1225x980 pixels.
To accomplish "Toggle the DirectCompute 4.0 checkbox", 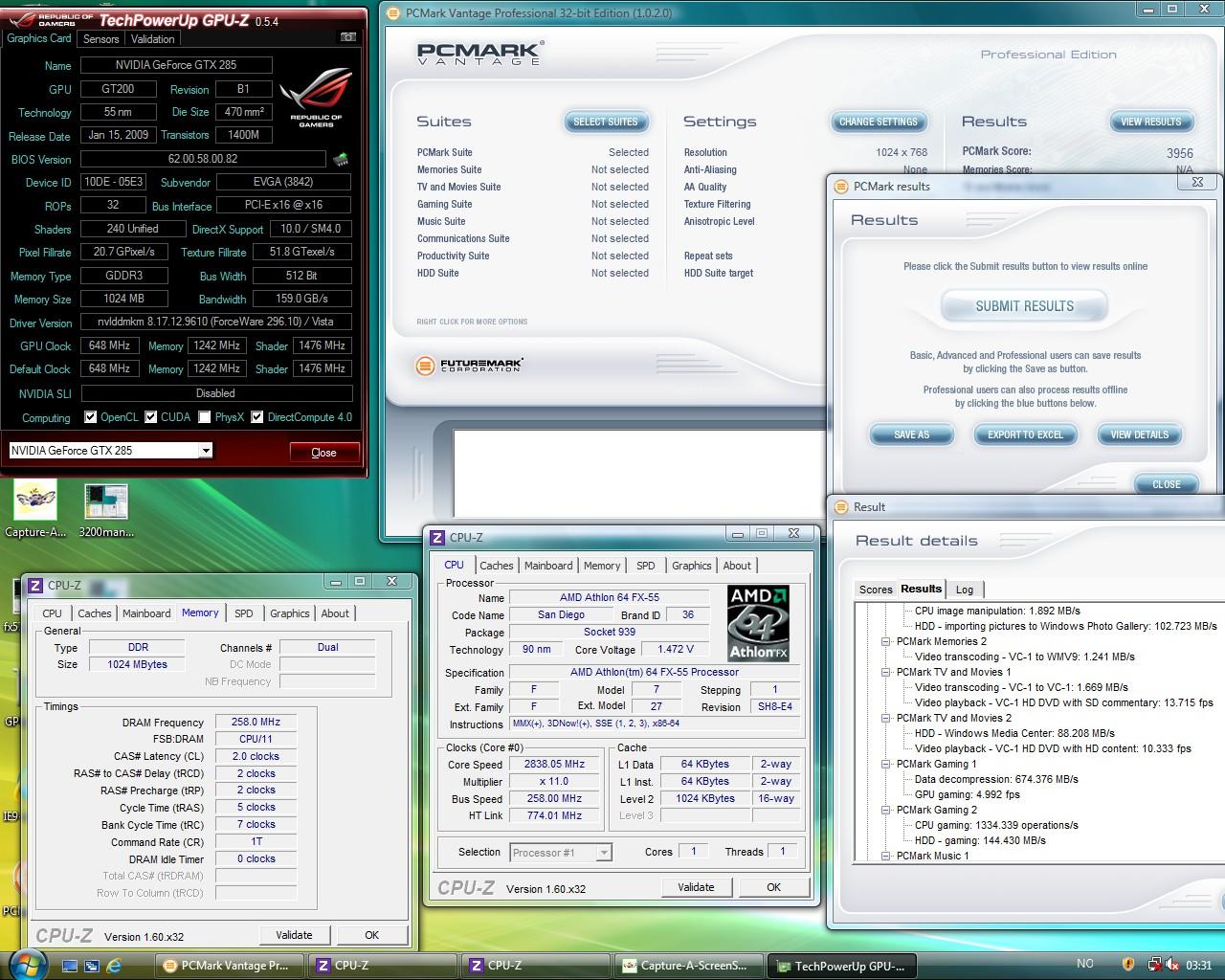I will (257, 417).
